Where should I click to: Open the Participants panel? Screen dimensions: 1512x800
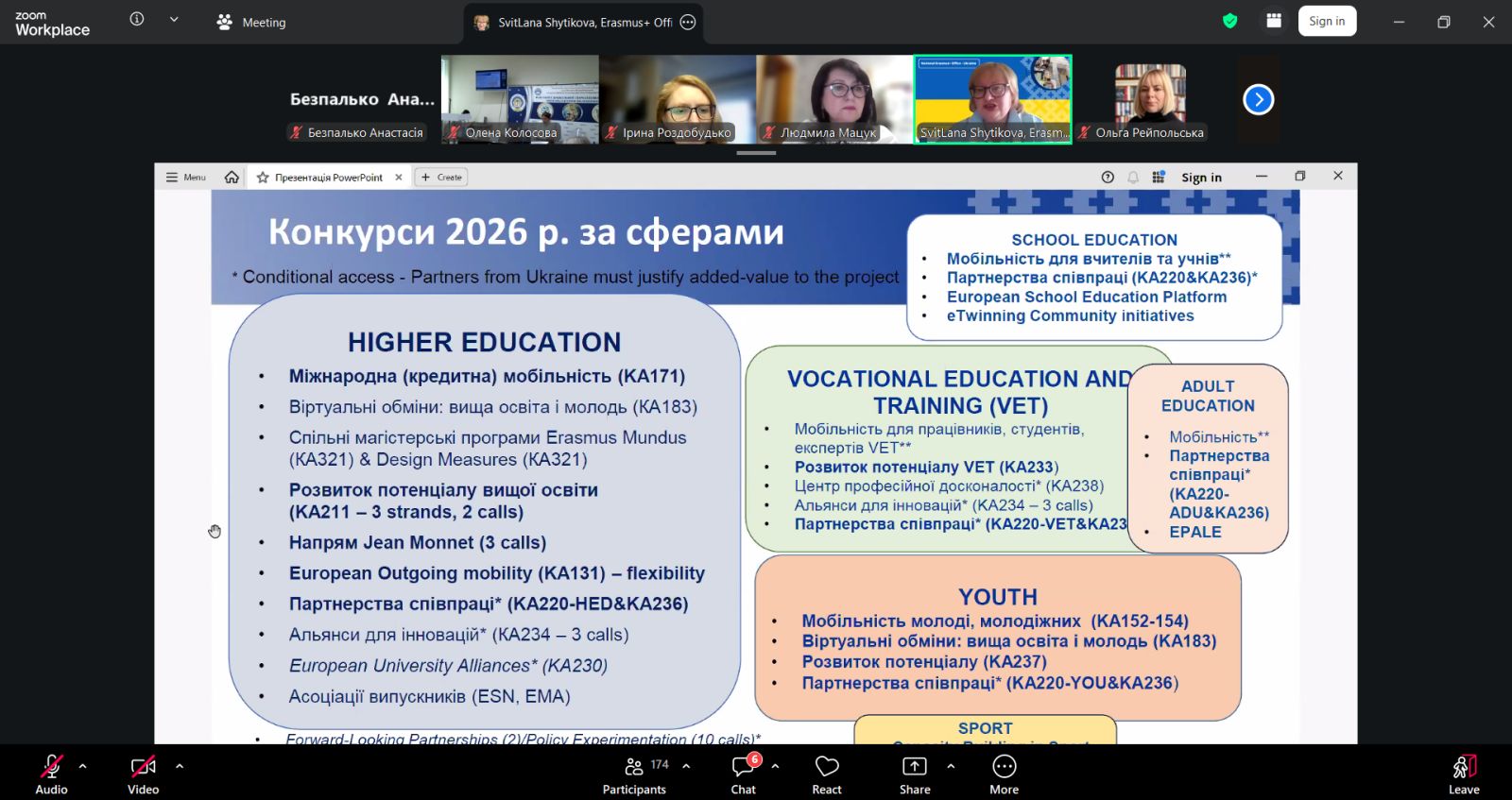(634, 774)
